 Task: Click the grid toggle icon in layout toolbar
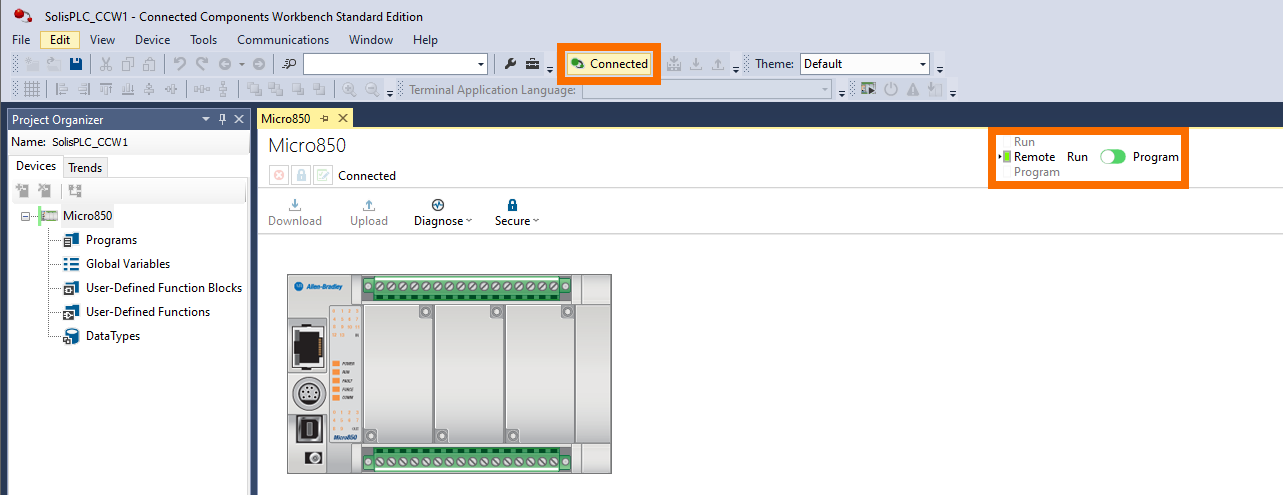tap(31, 90)
